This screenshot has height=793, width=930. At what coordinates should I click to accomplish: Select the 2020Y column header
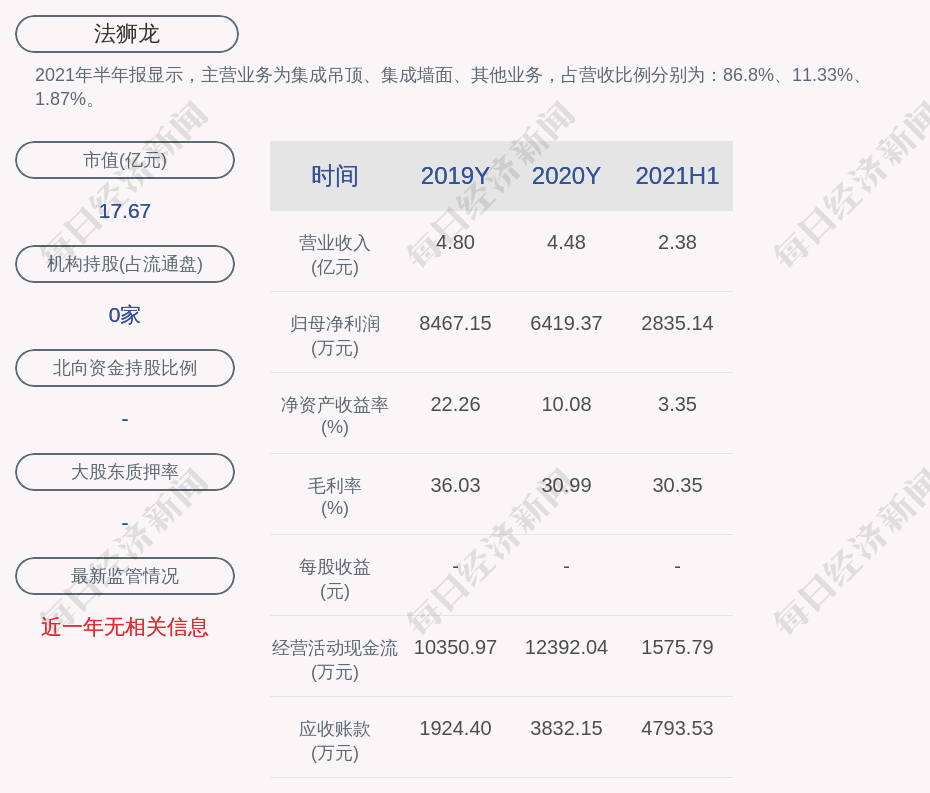[566, 176]
